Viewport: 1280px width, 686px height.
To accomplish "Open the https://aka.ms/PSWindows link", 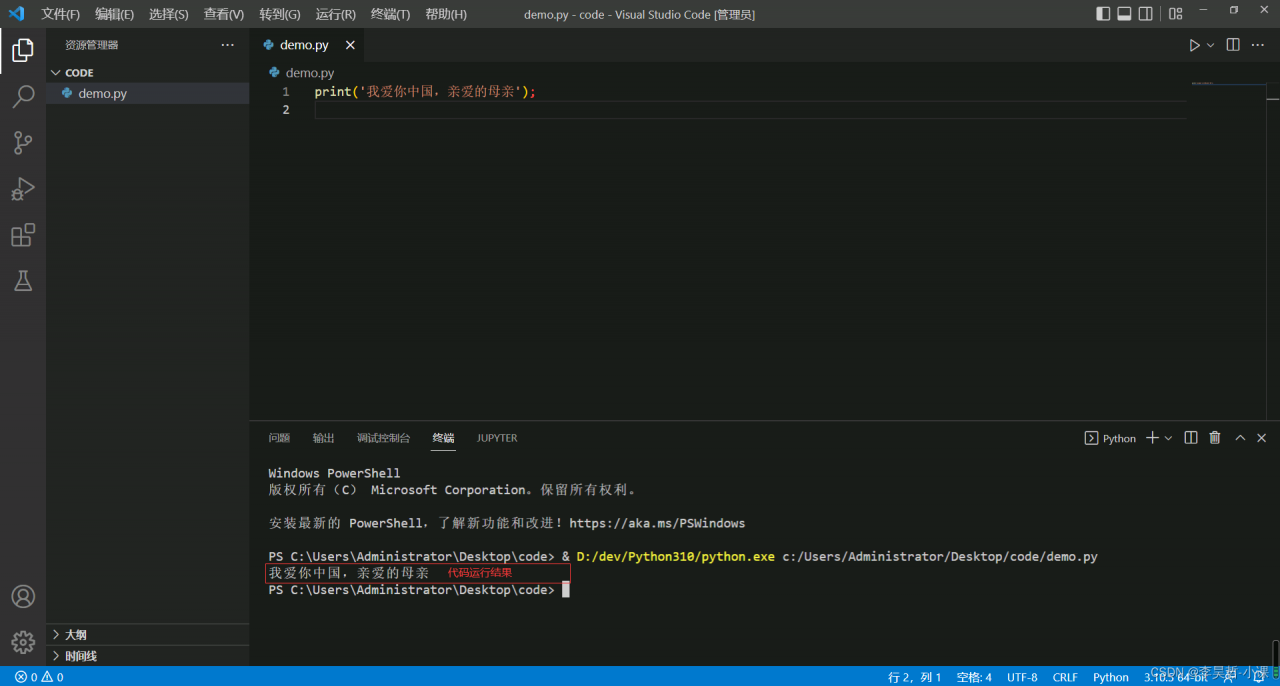I will pos(657,523).
